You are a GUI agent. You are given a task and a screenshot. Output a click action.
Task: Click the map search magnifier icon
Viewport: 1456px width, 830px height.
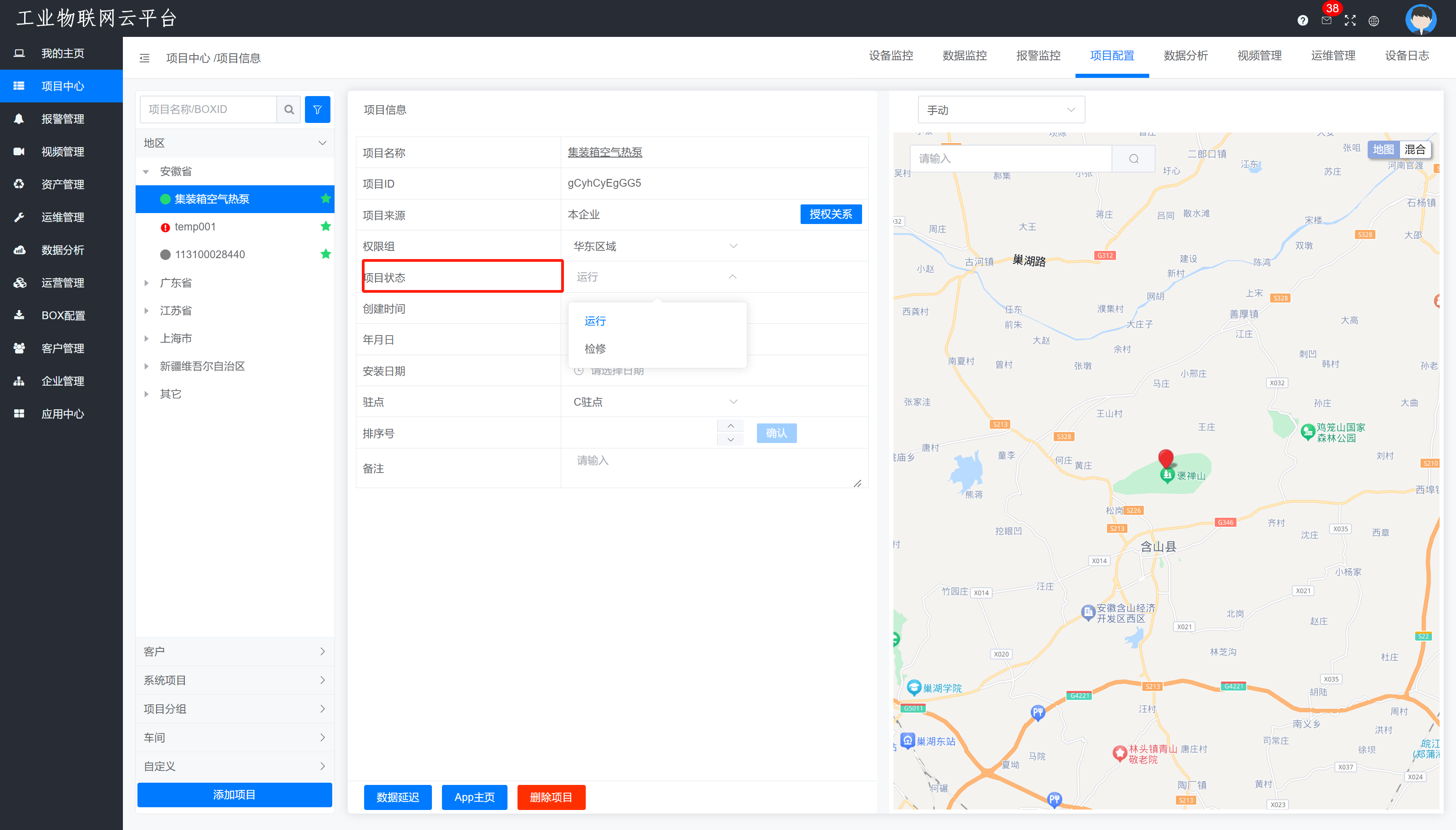pyautogui.click(x=1133, y=158)
